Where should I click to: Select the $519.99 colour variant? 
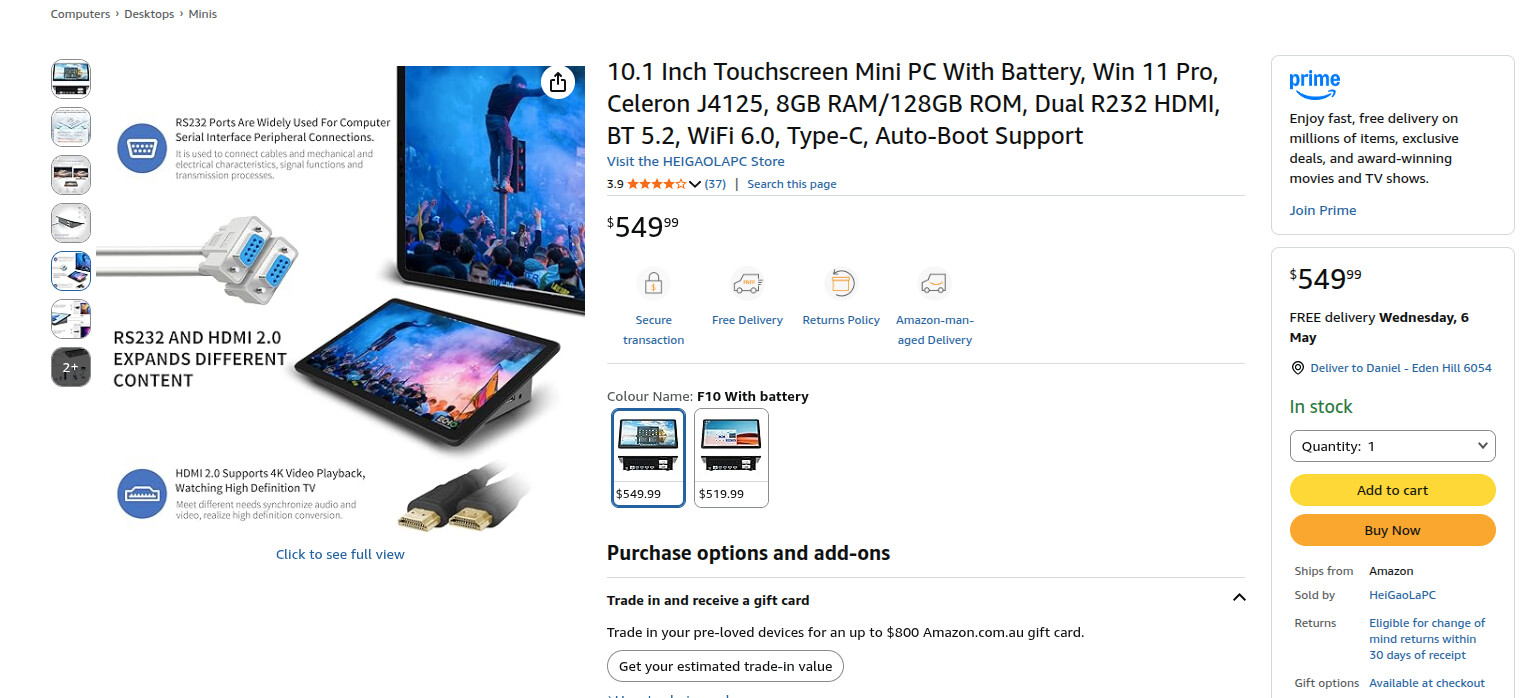pyautogui.click(x=731, y=458)
